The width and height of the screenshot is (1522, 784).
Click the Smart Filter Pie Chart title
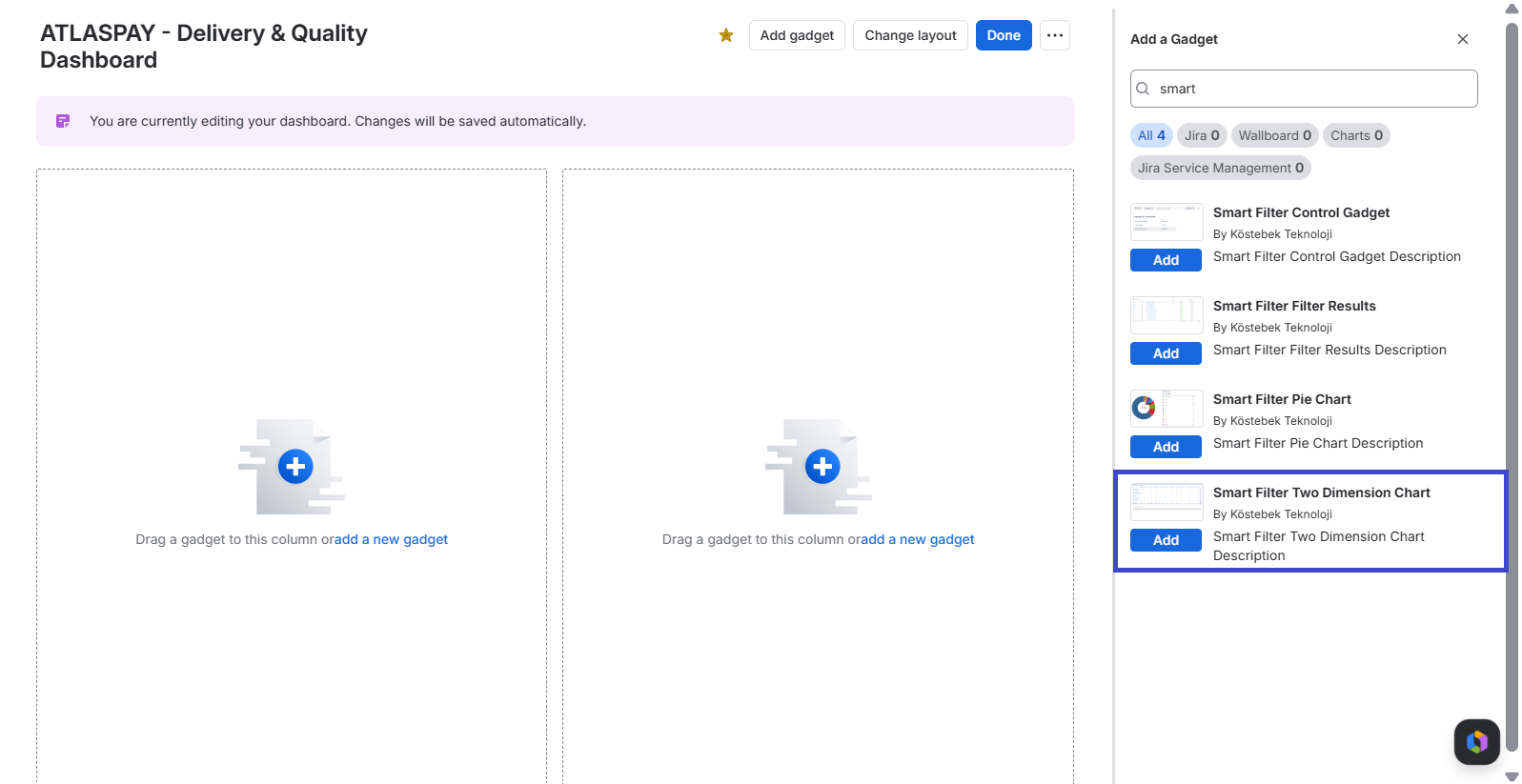(1282, 399)
